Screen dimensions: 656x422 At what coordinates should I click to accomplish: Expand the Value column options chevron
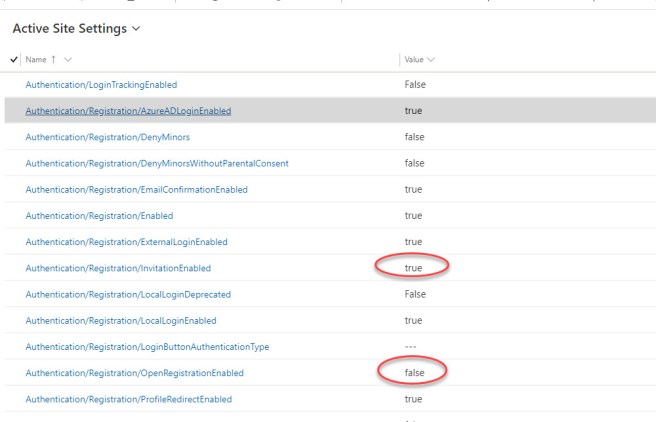[x=437, y=60]
